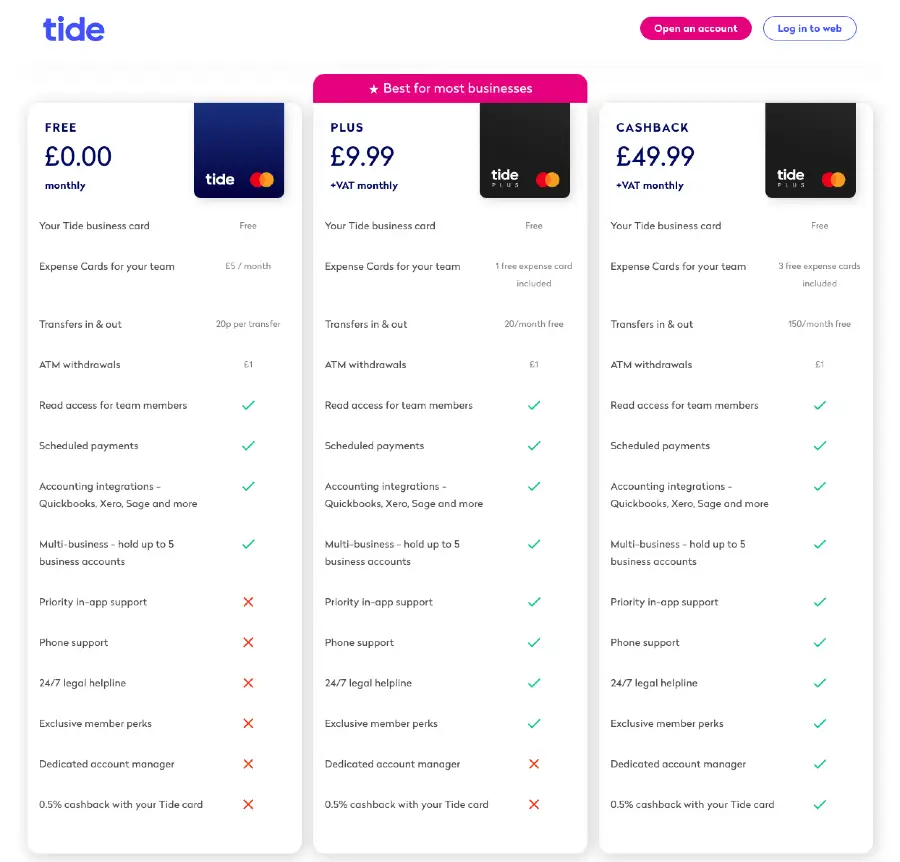Click the green check for Free Scheduled payments
Viewport: 900px width, 862px height.
[x=248, y=445]
